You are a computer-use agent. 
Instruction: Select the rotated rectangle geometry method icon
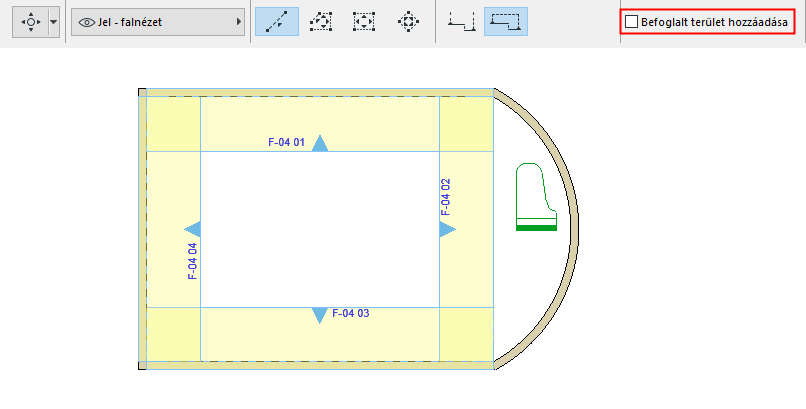(x=408, y=22)
